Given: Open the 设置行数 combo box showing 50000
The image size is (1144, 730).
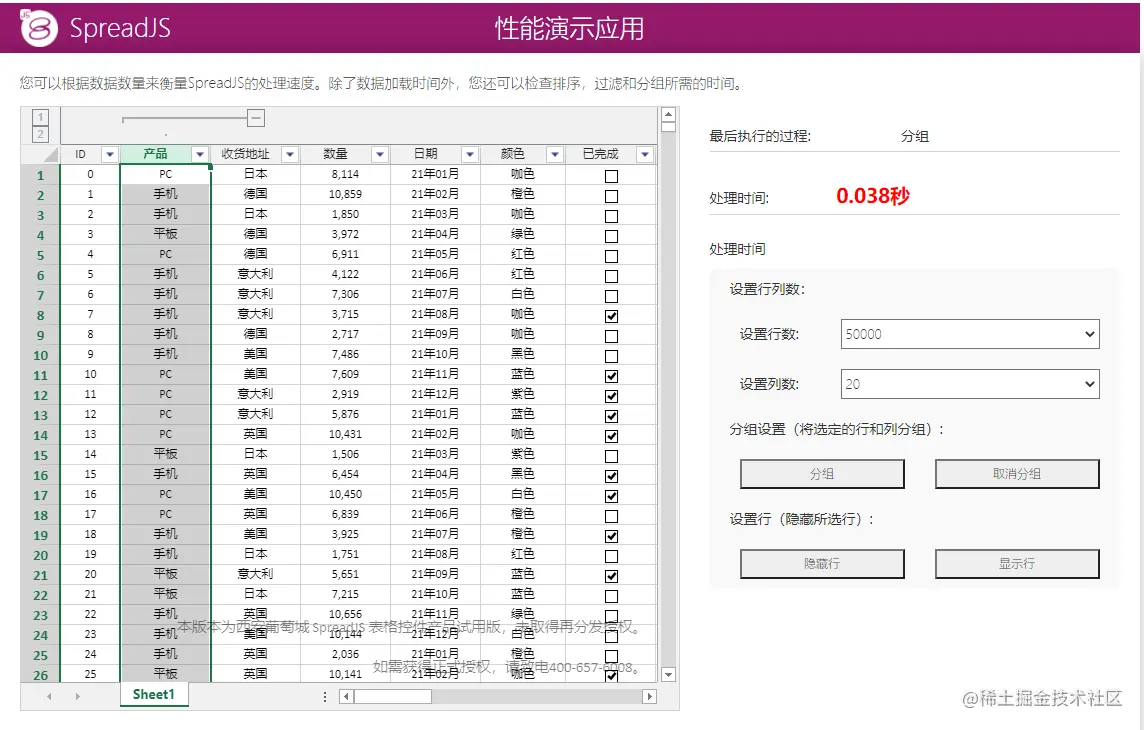Looking at the screenshot, I should click(x=970, y=334).
